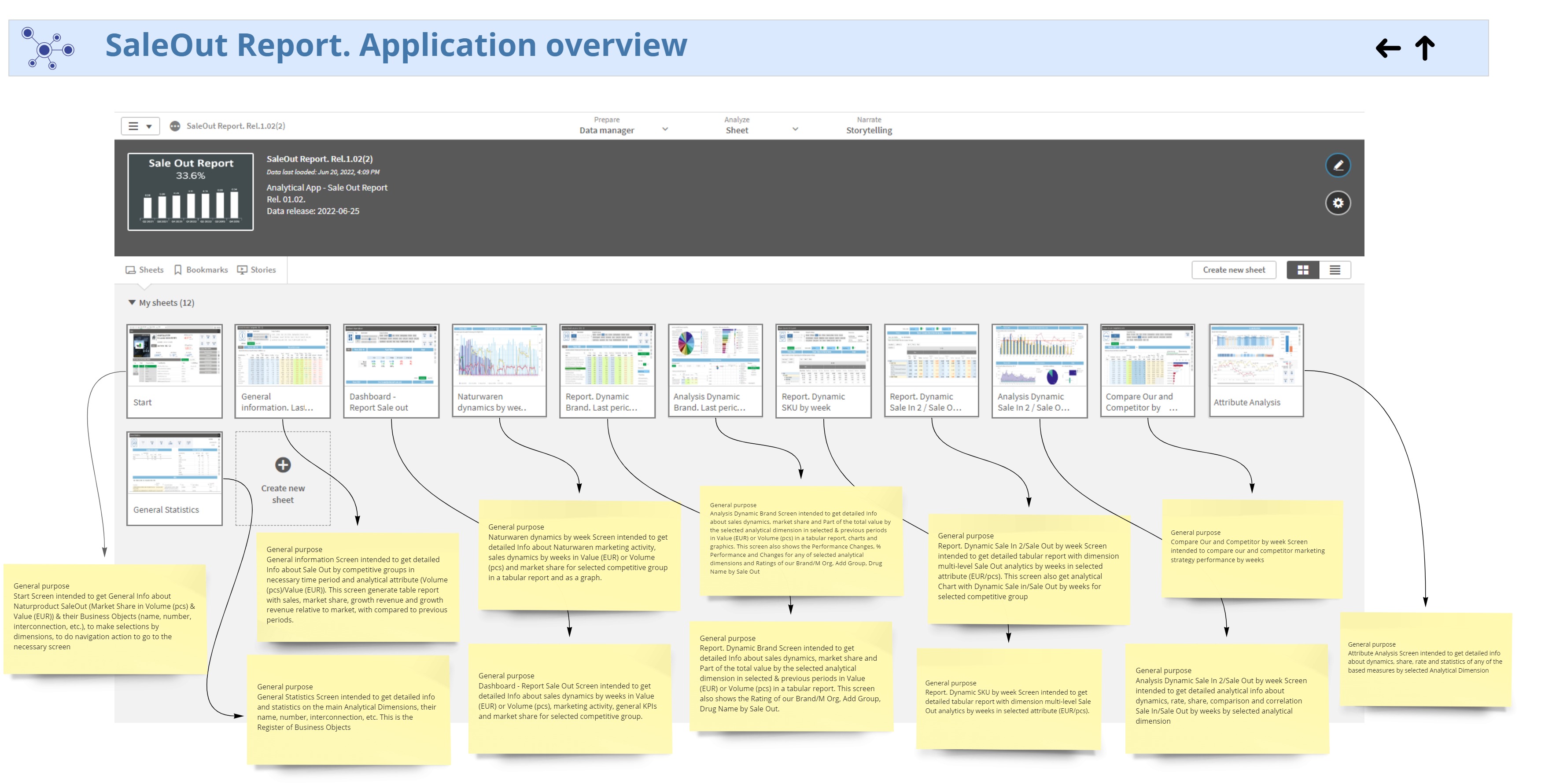
Task: Open the Bookmarks tab
Action: pyautogui.click(x=201, y=270)
